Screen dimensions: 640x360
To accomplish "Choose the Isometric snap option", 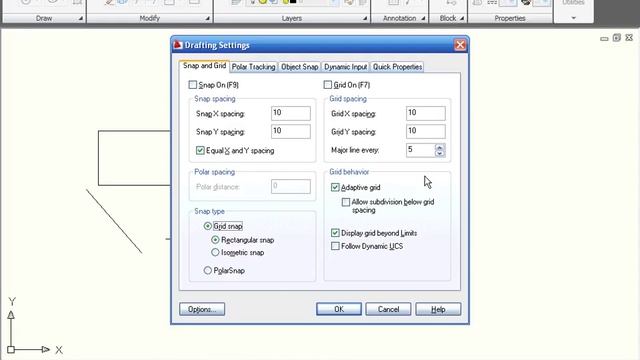I will (x=215, y=253).
